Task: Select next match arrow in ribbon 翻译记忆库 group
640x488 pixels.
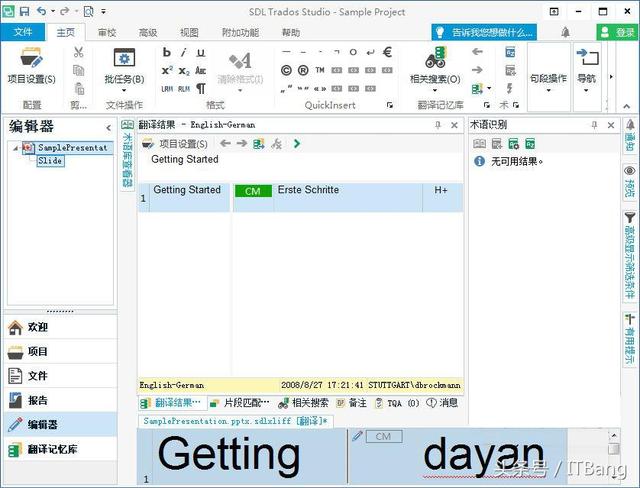Action: pos(477,70)
